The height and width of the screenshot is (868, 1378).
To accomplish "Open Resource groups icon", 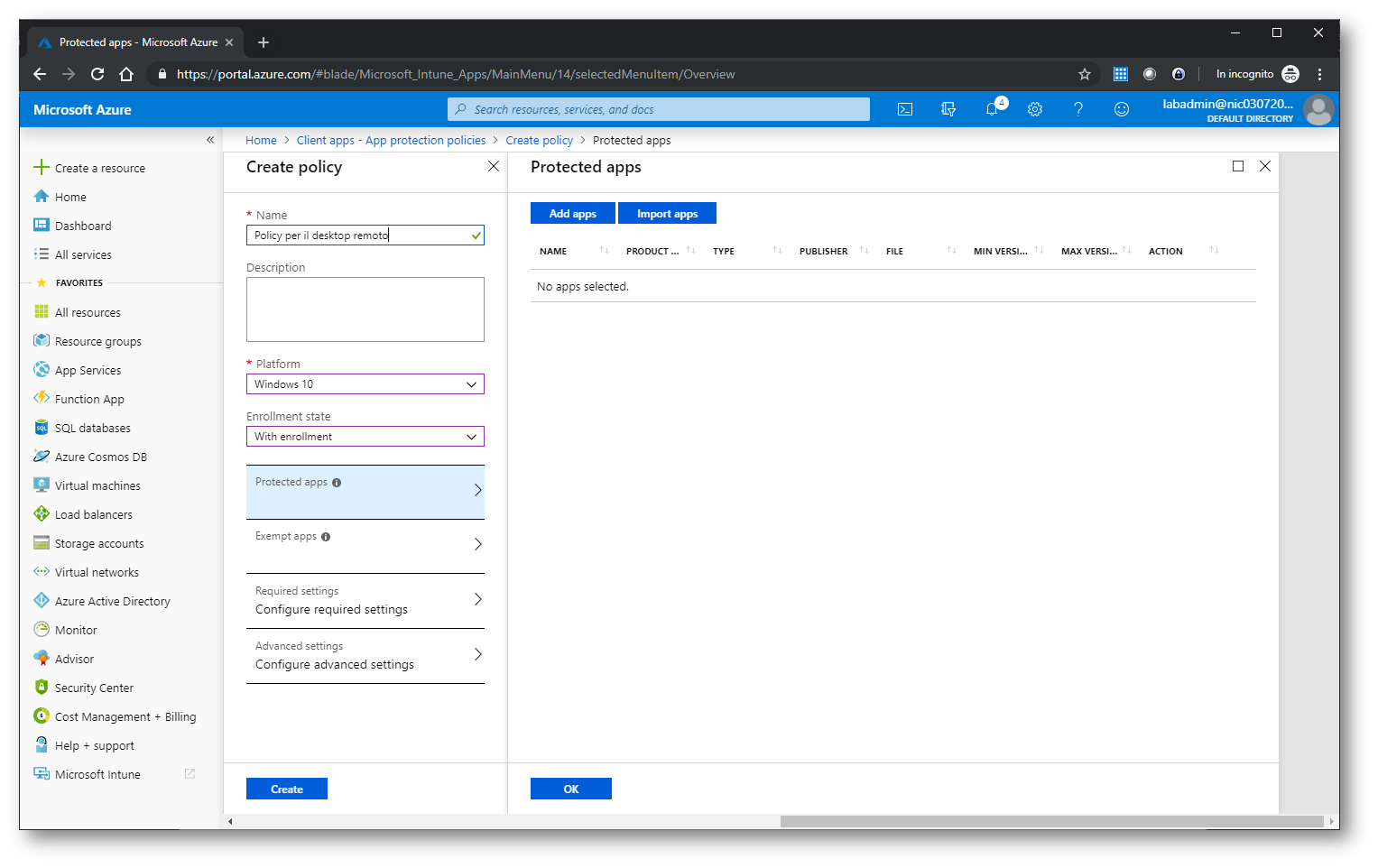I will pos(41,340).
